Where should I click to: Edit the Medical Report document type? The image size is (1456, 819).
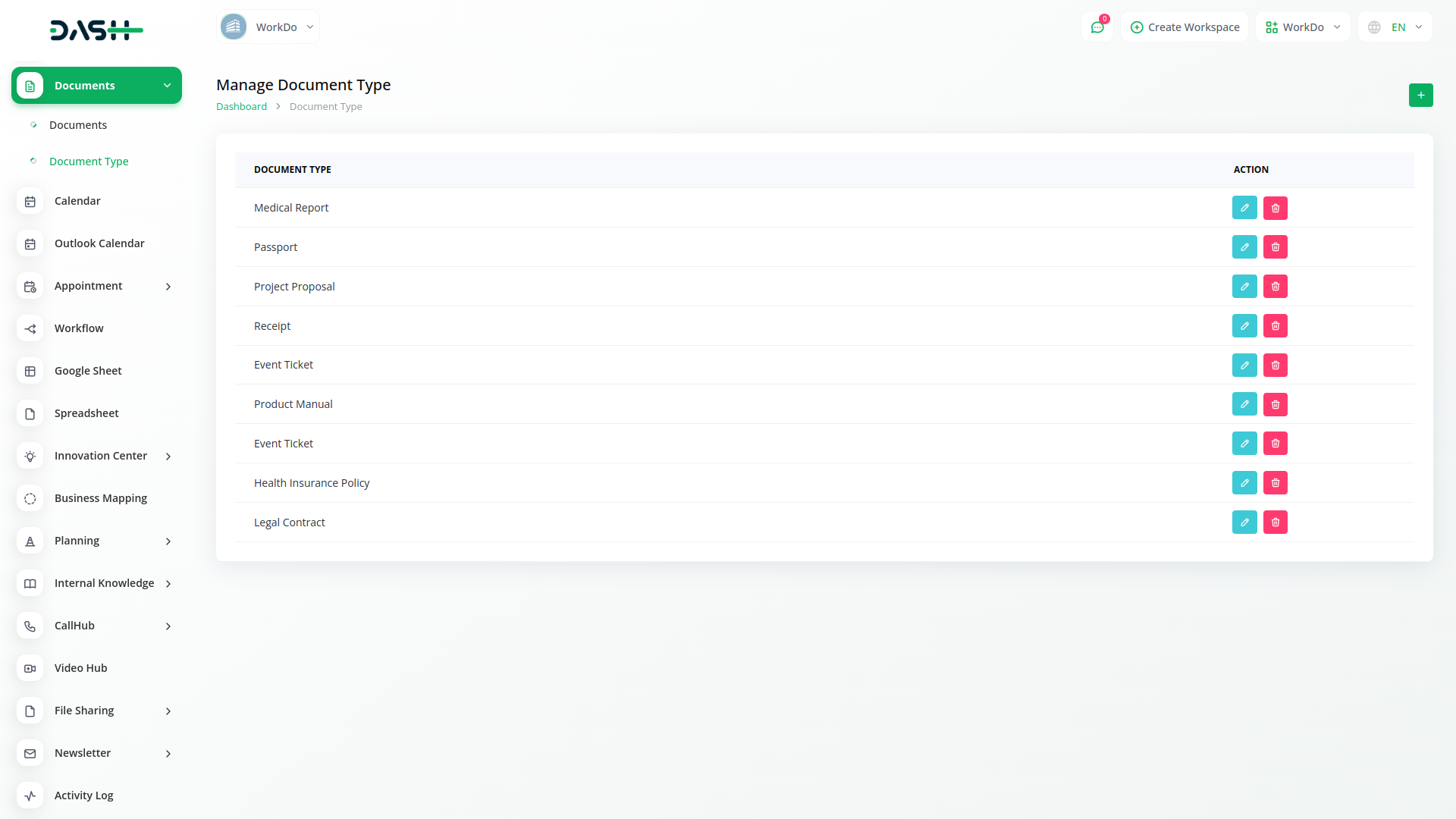(1244, 207)
